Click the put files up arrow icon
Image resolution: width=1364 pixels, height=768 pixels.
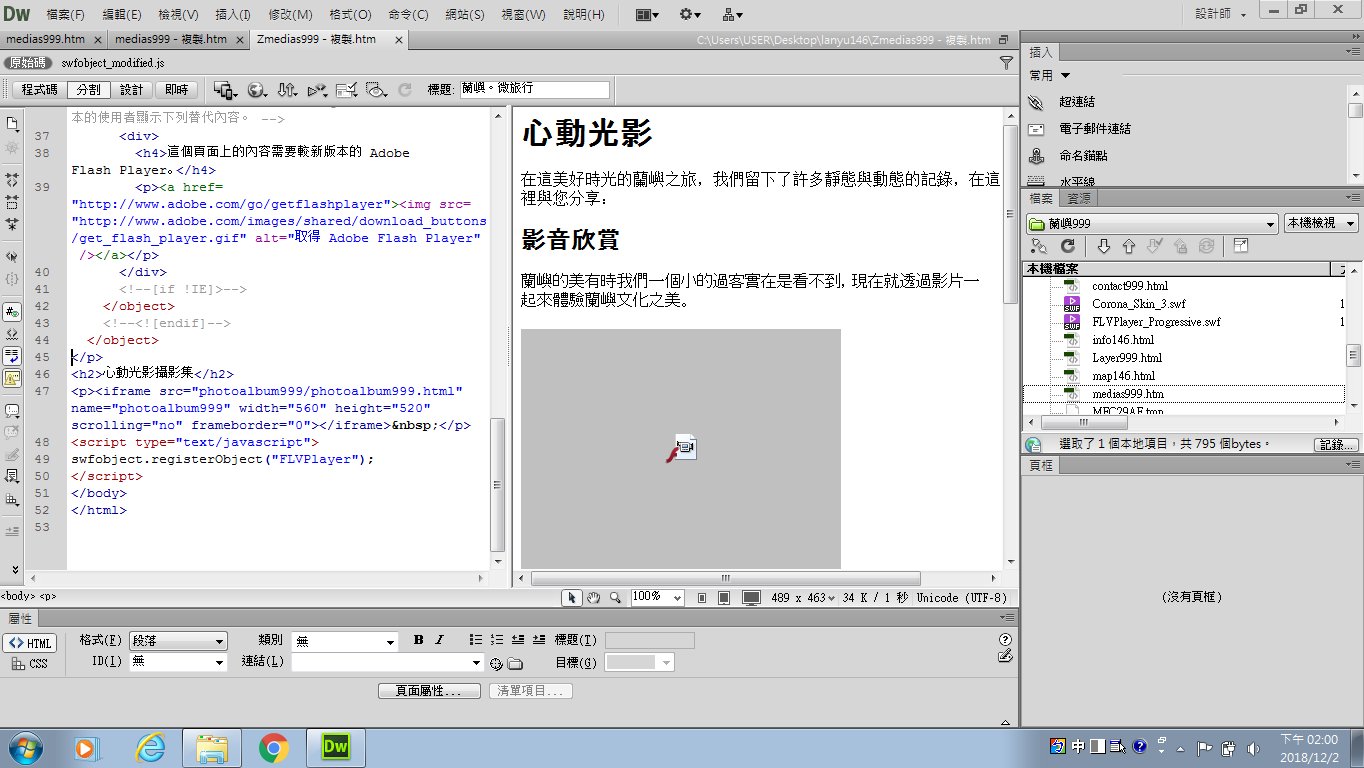point(1129,245)
